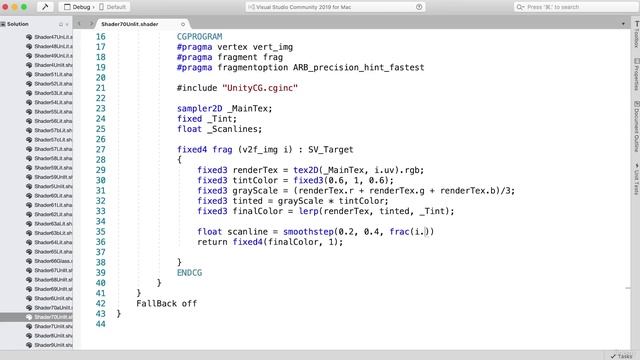Select Shader61Lit in the solution tree
This screenshot has height=360, width=640.
point(53,205)
